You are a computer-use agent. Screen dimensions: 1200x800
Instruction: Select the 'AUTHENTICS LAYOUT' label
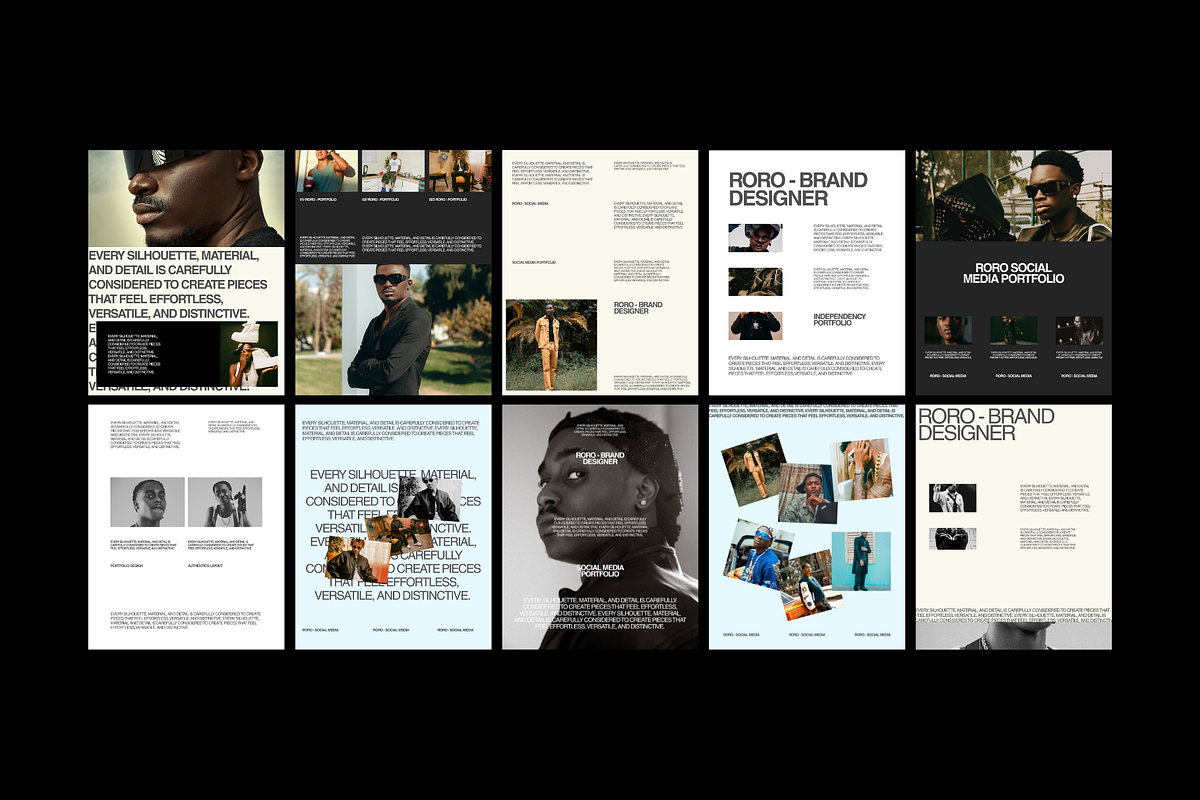coord(205,566)
